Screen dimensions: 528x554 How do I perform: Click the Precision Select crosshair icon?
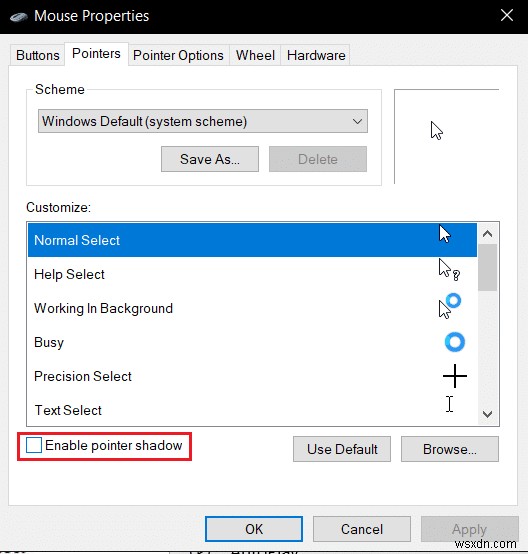pos(455,376)
